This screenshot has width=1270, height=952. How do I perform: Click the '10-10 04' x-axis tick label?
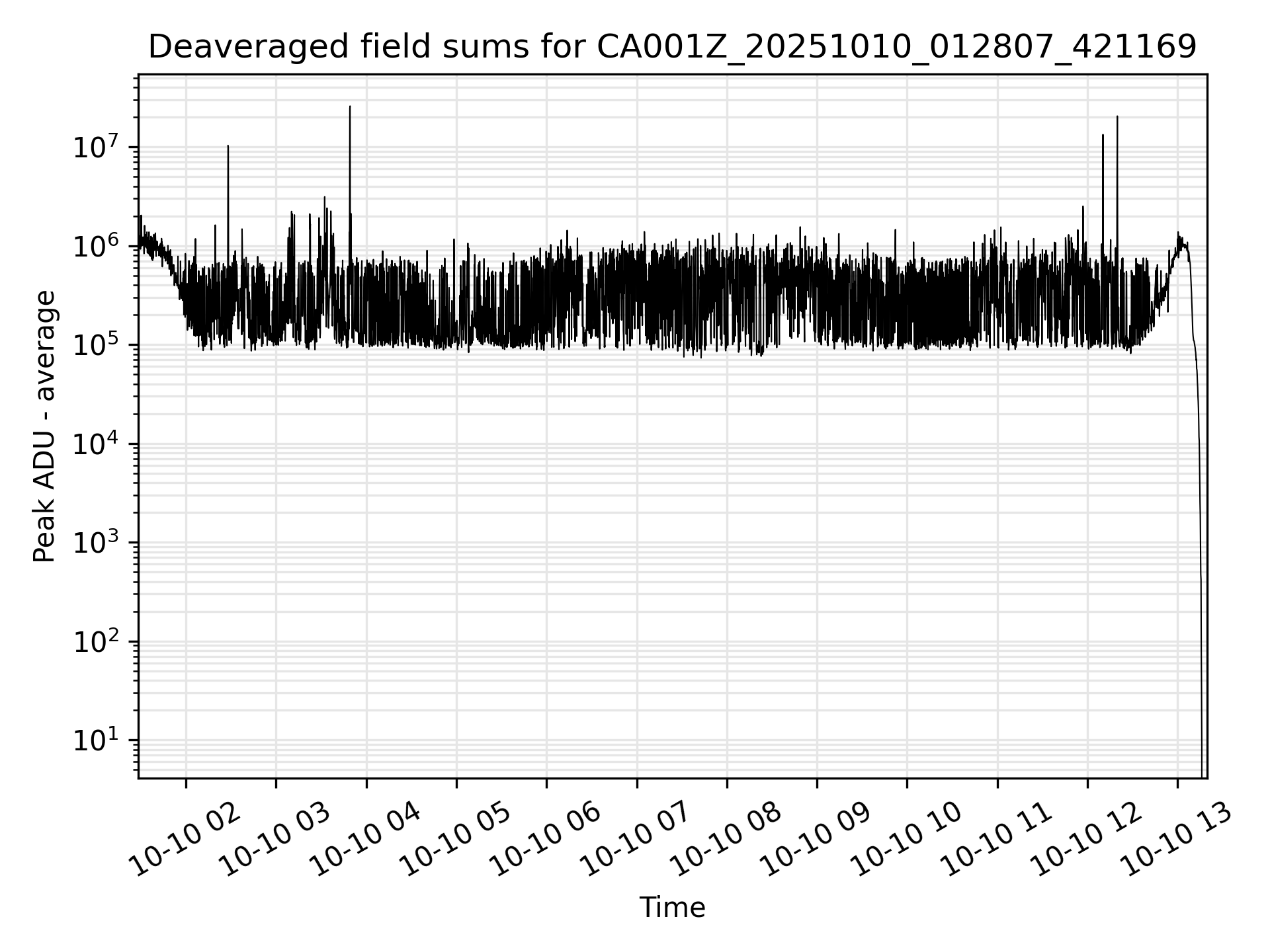(365, 840)
